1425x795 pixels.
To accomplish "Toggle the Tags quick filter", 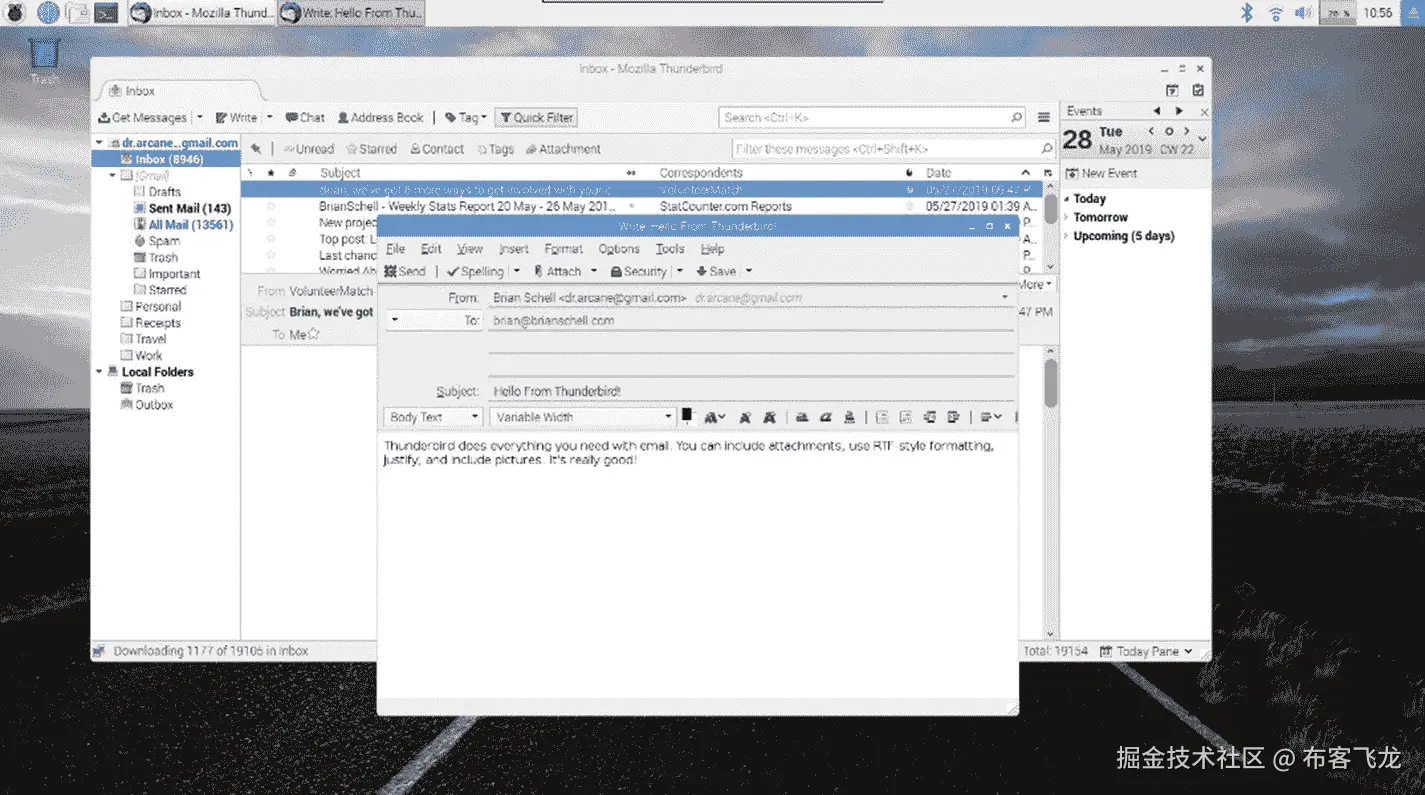I will click(495, 149).
